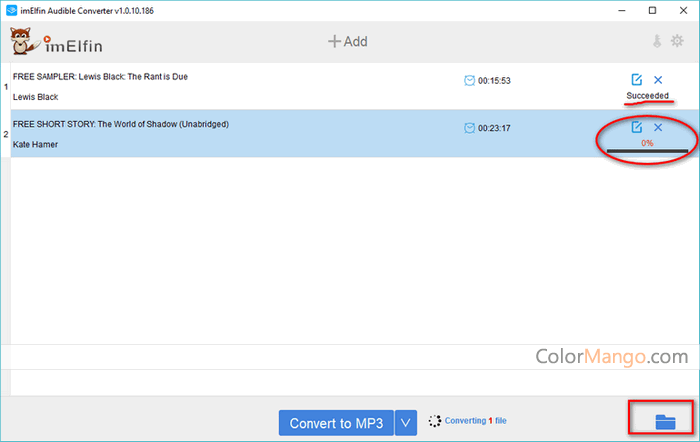This screenshot has width=700, height=442.
Task: Expand the output format dropdown arrow
Action: [406, 423]
